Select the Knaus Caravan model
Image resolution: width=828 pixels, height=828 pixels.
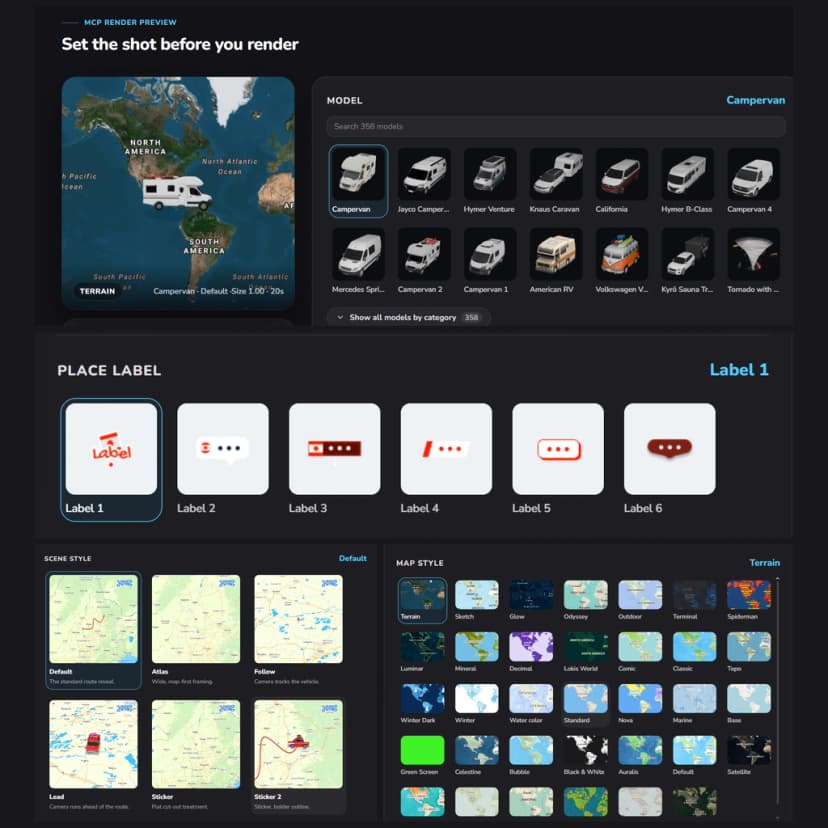click(556, 174)
